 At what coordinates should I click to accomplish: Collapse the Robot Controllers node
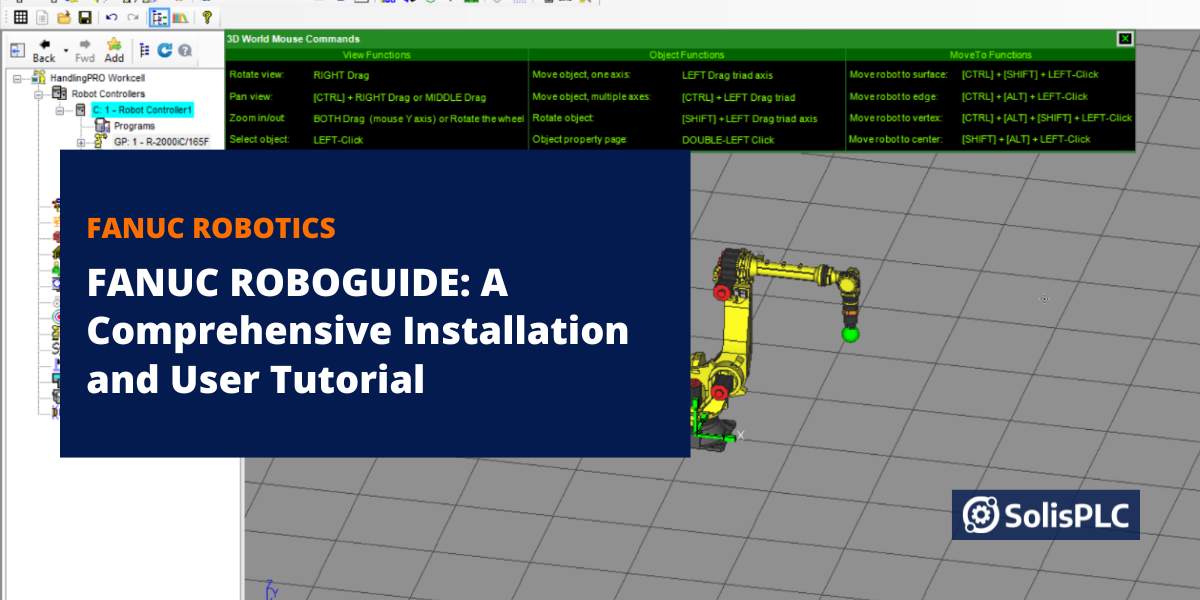pos(39,95)
